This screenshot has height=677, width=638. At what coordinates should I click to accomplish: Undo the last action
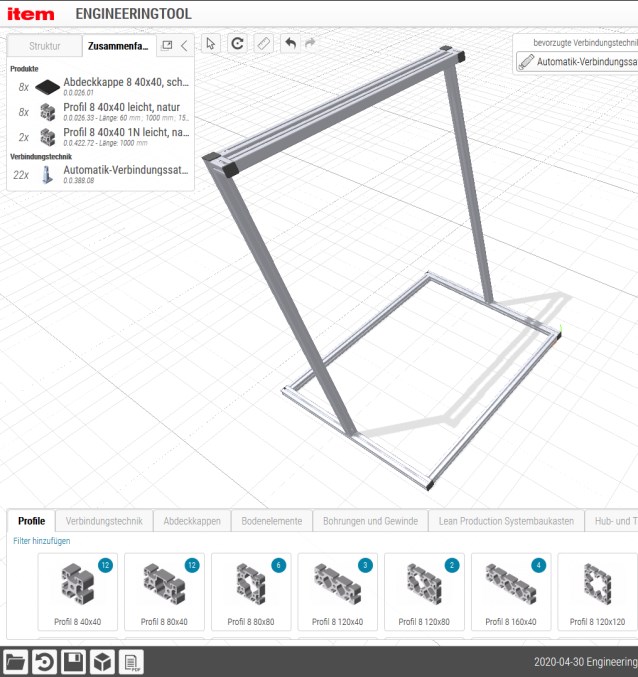click(x=291, y=43)
